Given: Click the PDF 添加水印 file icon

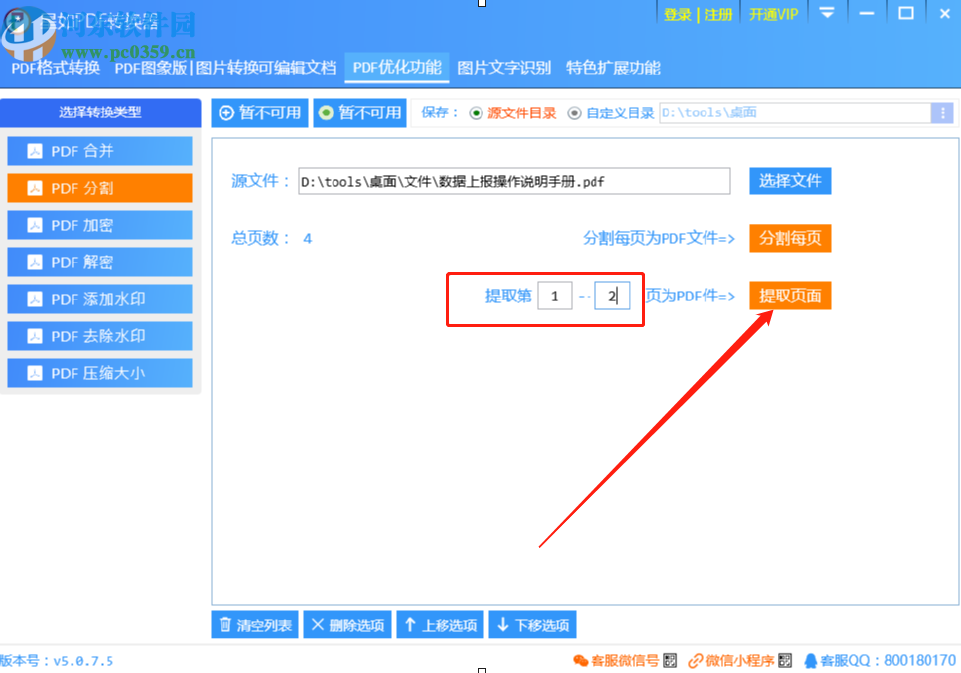Looking at the screenshot, I should coord(35,299).
